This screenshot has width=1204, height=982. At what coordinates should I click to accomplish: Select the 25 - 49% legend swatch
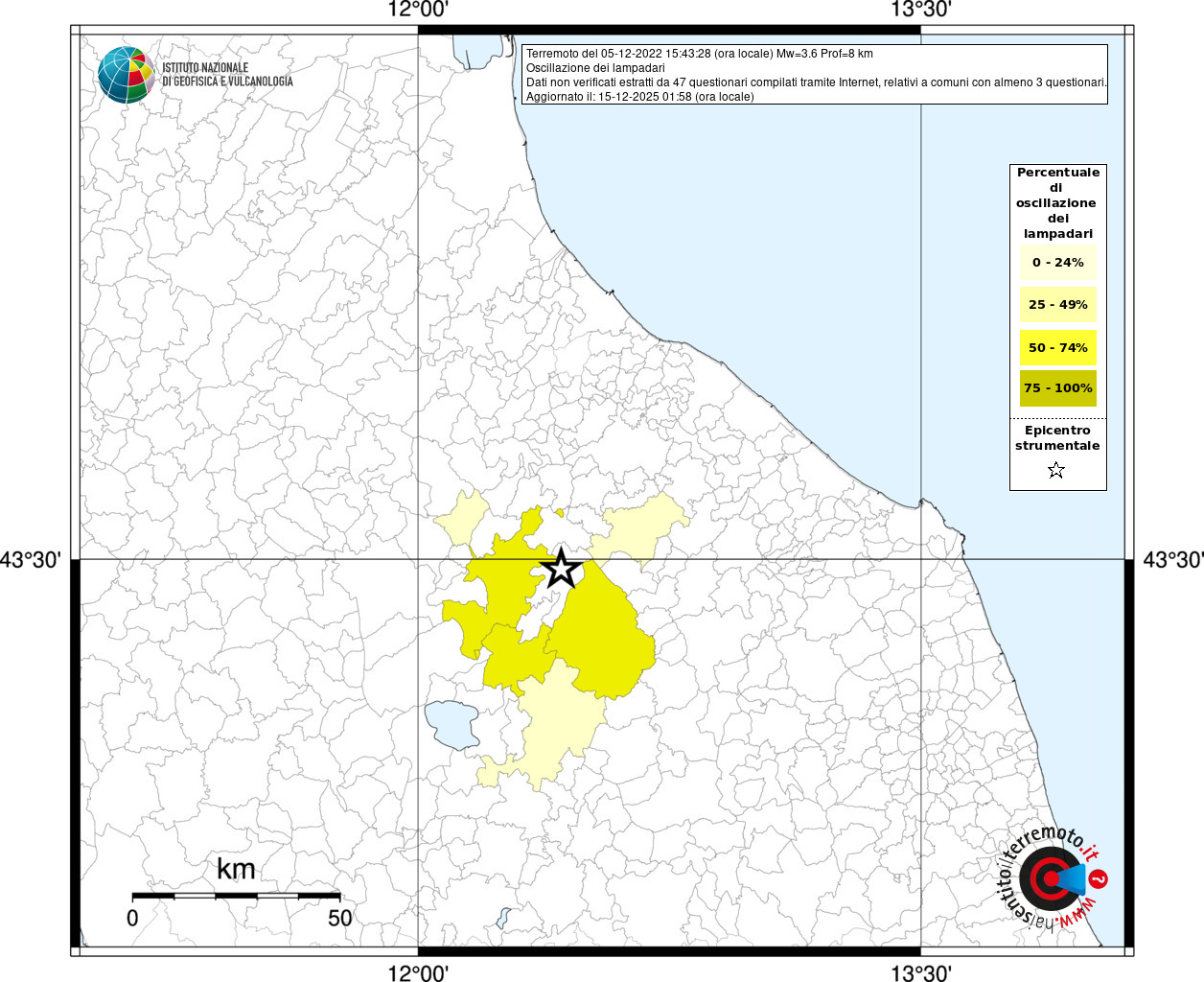click(x=1057, y=305)
